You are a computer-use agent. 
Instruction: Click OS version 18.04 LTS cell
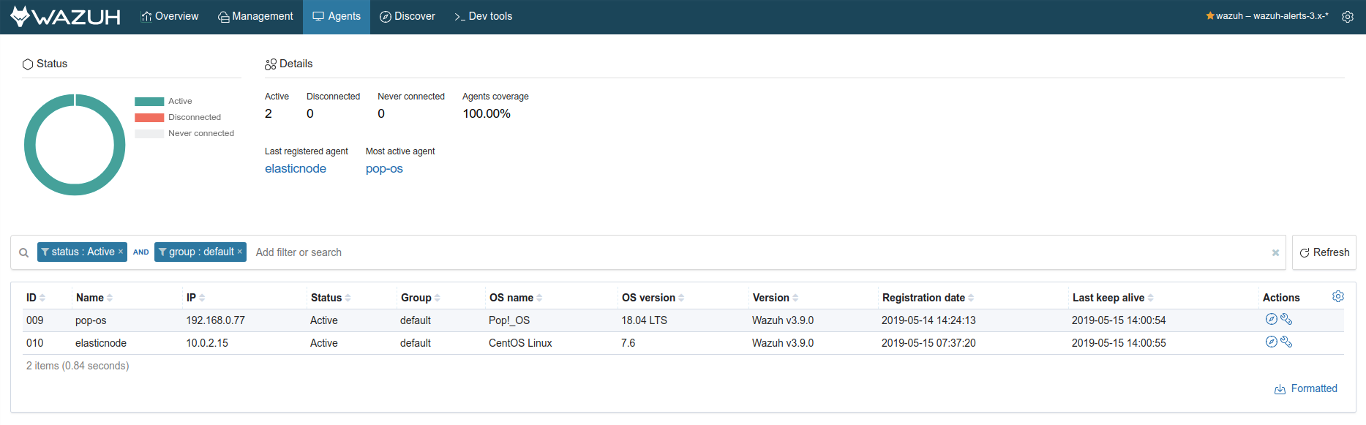tap(645, 321)
